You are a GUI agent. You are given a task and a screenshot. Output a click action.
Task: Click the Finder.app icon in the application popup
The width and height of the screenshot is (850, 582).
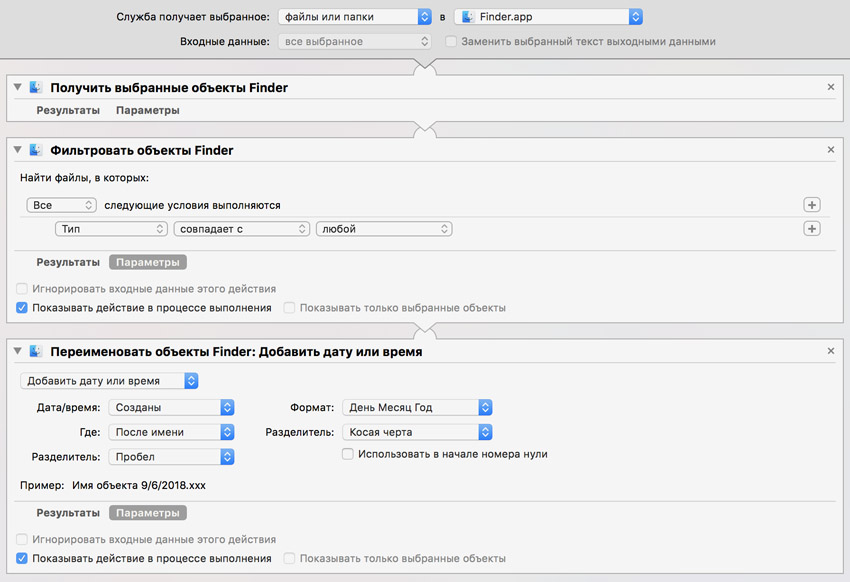467,17
